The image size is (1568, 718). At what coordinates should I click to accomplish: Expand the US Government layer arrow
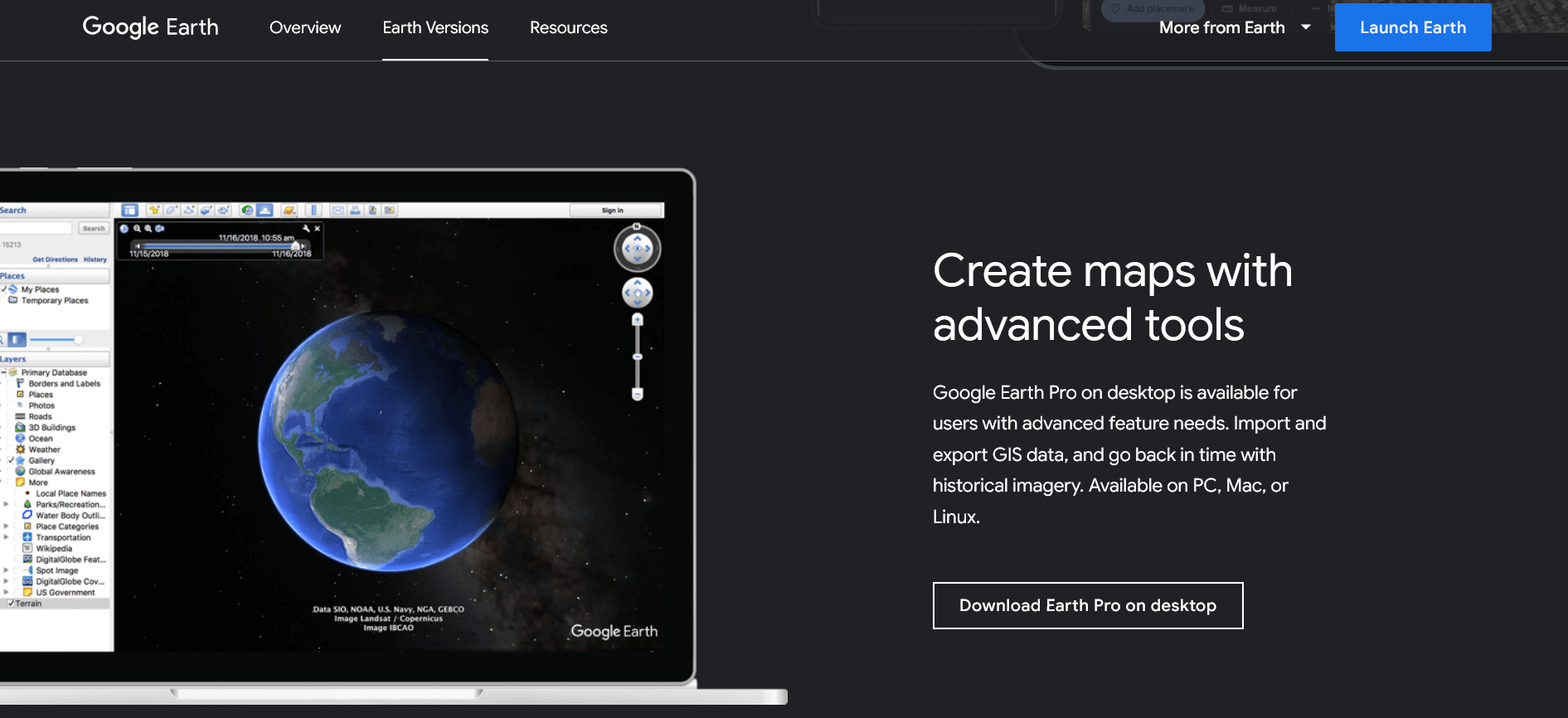[x=6, y=592]
